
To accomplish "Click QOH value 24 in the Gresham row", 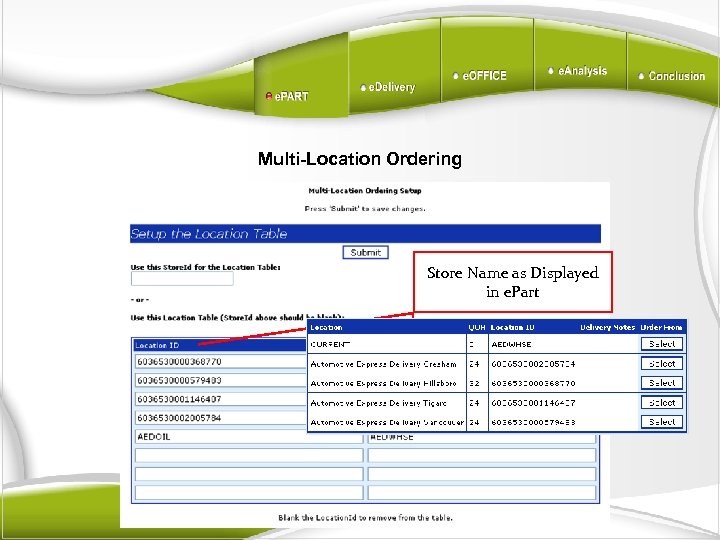I will [x=474, y=364].
